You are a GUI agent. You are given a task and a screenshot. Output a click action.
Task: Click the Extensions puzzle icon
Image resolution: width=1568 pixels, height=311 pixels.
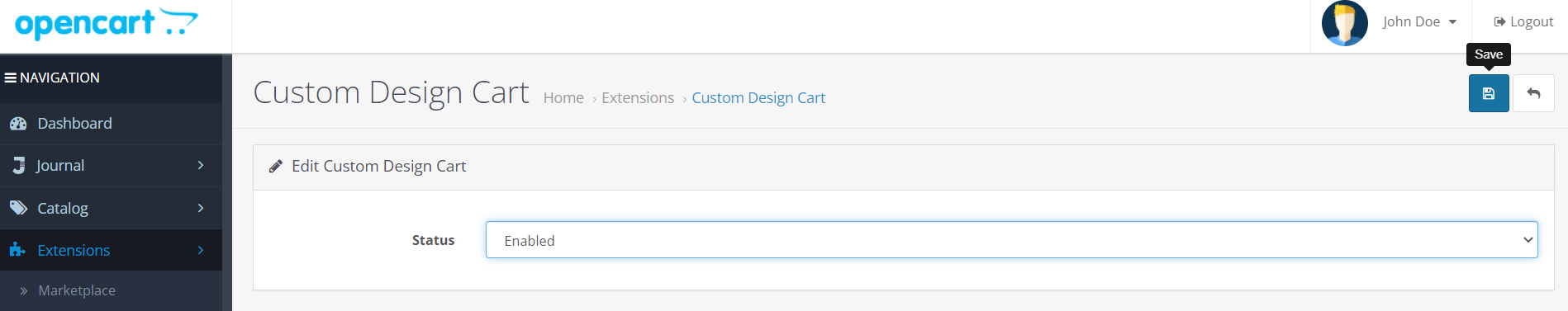(x=17, y=250)
